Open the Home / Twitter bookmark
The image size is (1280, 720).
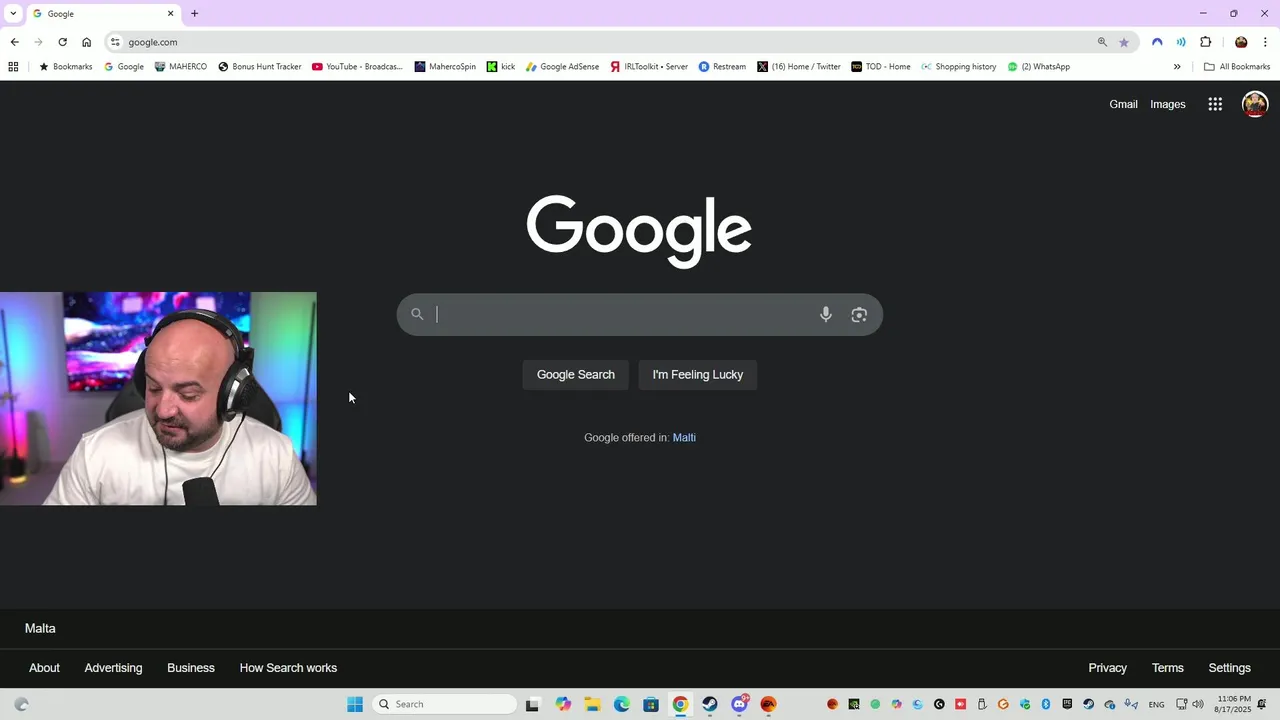[799, 67]
